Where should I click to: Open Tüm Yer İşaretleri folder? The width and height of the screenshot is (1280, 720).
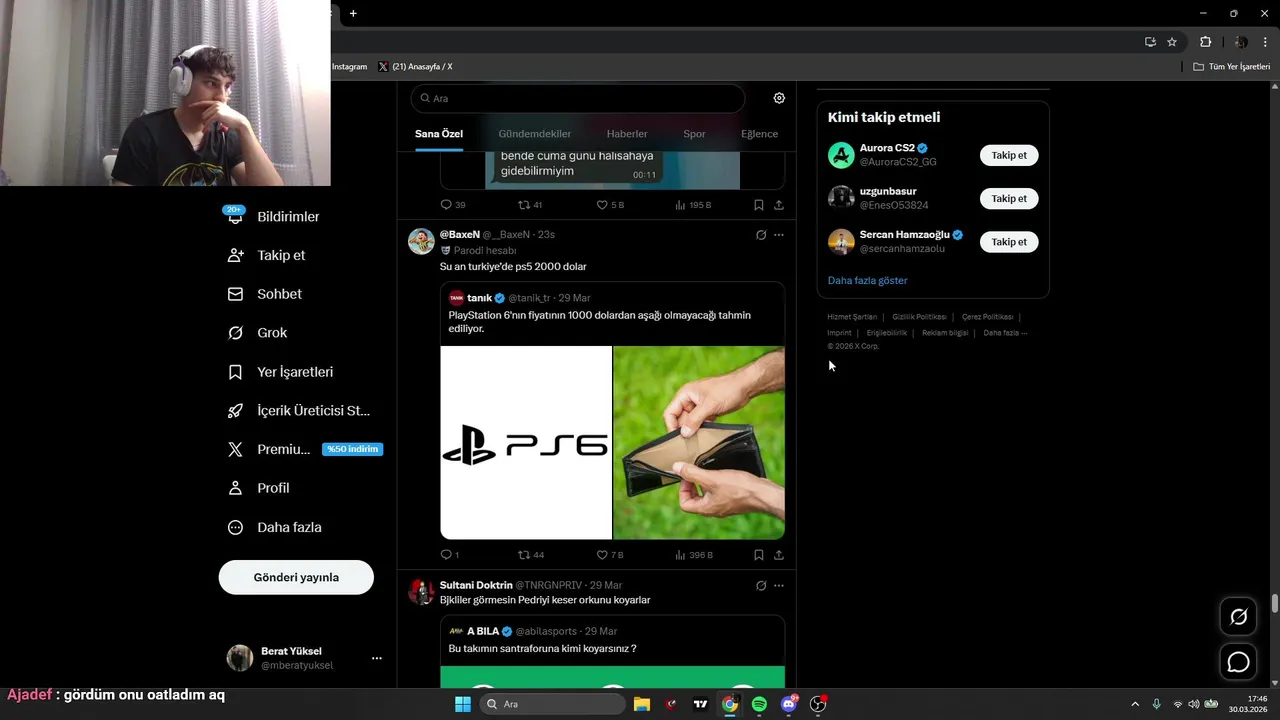(1232, 67)
